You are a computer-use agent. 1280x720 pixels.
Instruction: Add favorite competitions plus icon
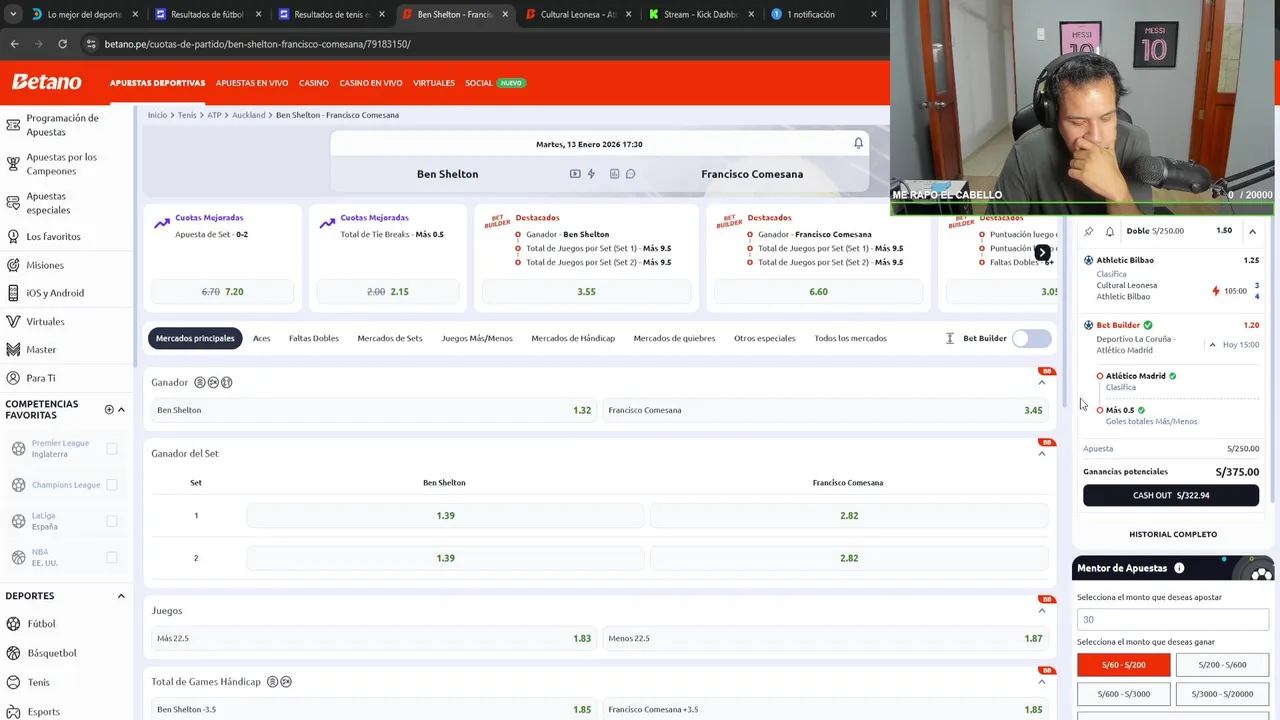pyautogui.click(x=109, y=409)
